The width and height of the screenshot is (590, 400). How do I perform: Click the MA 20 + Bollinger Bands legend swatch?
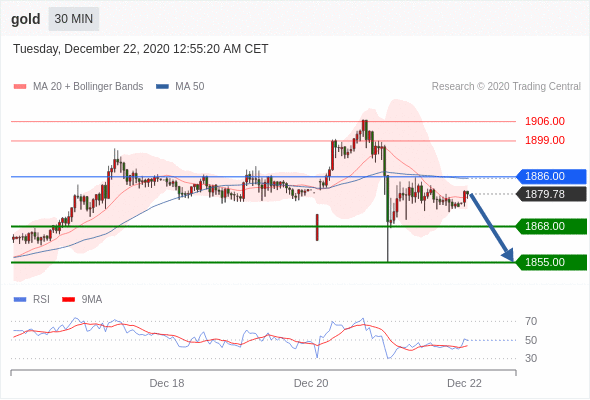(x=20, y=87)
